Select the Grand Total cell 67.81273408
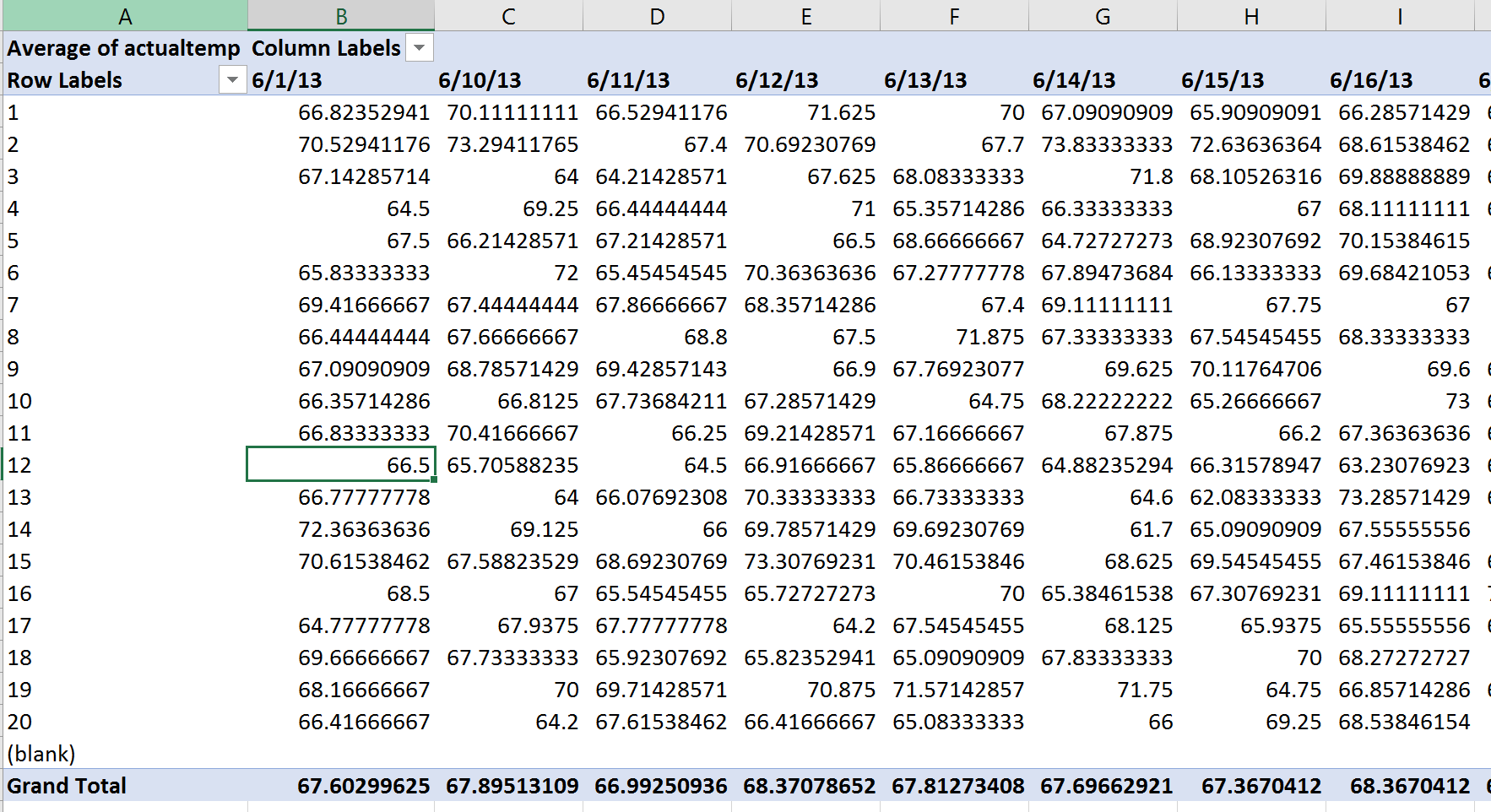Viewport: 1491px width, 812px height. pyautogui.click(x=954, y=786)
